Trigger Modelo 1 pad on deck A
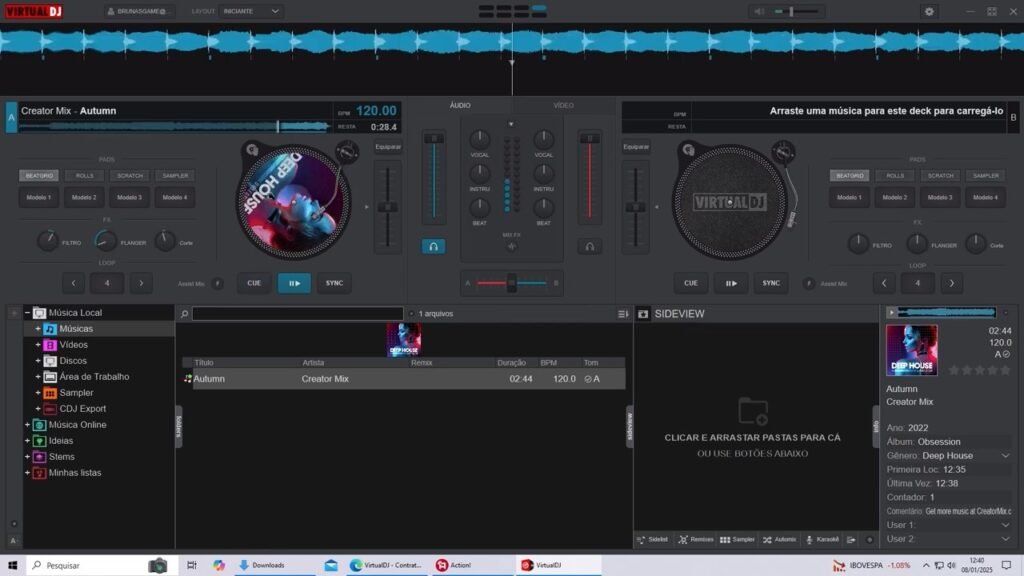 pos(39,197)
